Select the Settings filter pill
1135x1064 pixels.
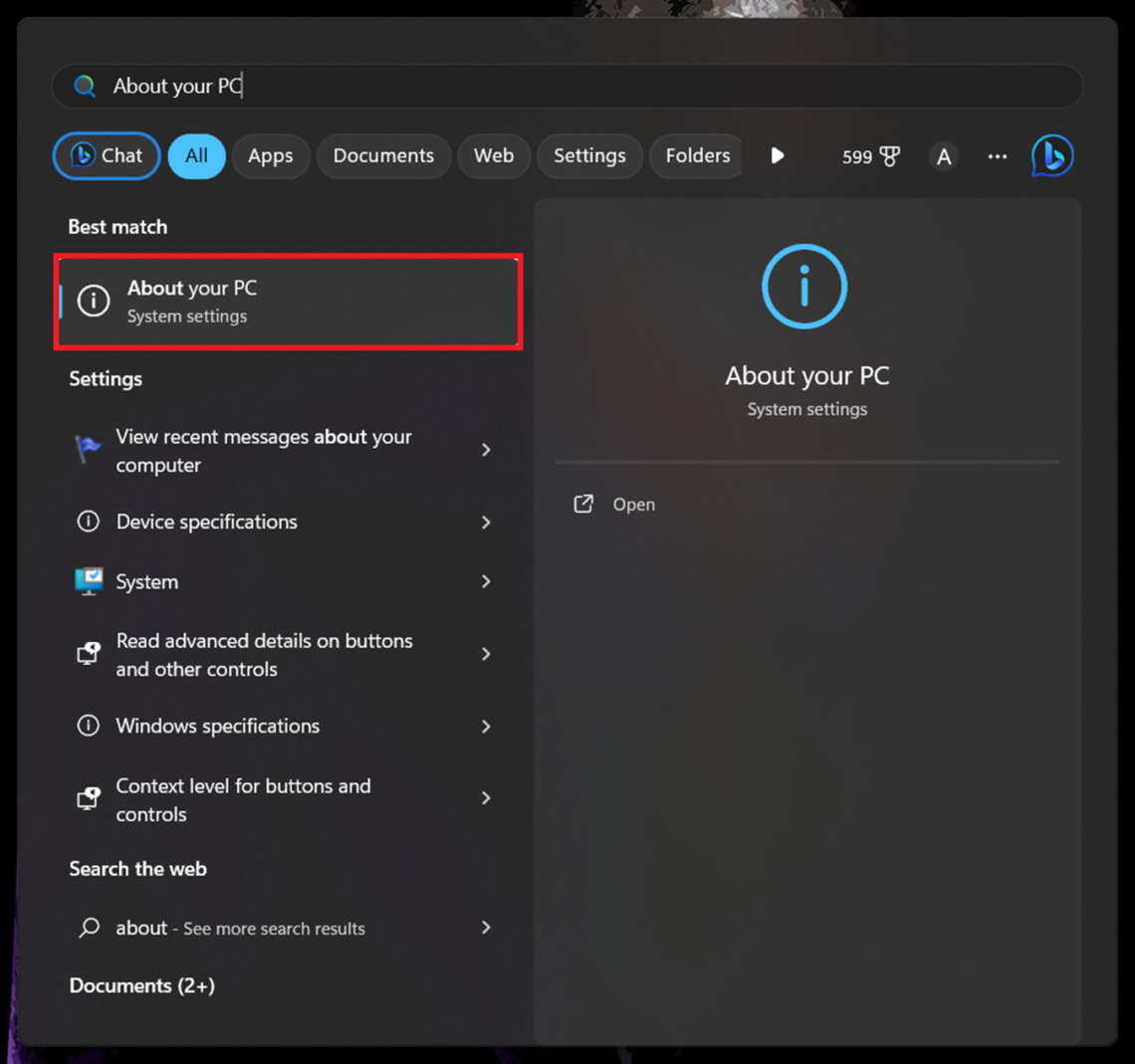pos(589,155)
